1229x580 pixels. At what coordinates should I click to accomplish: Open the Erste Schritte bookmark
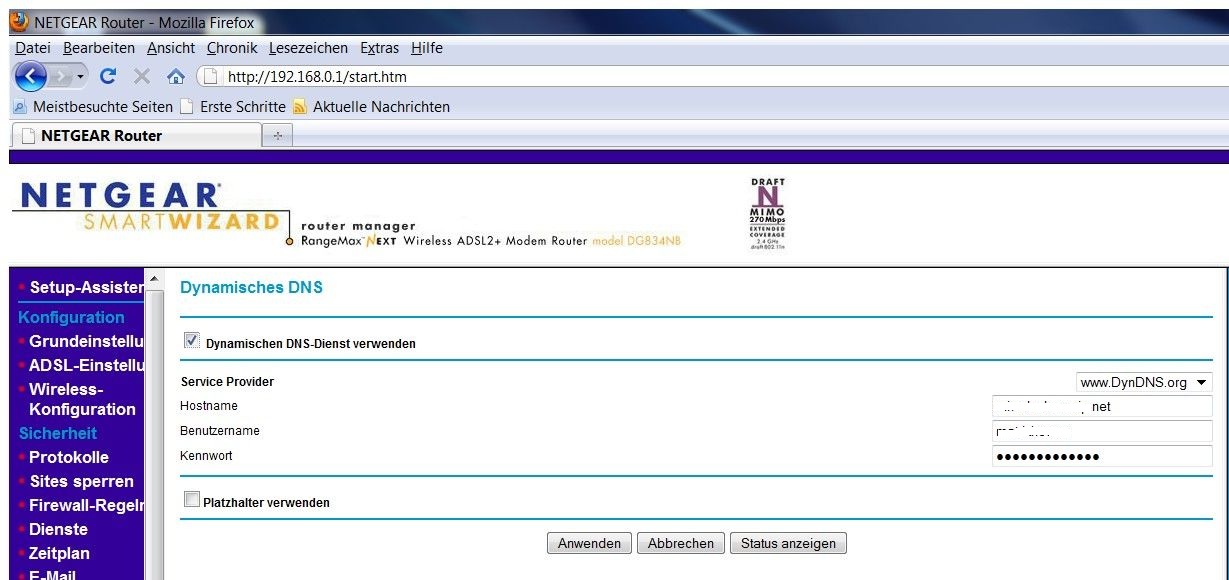click(x=243, y=106)
